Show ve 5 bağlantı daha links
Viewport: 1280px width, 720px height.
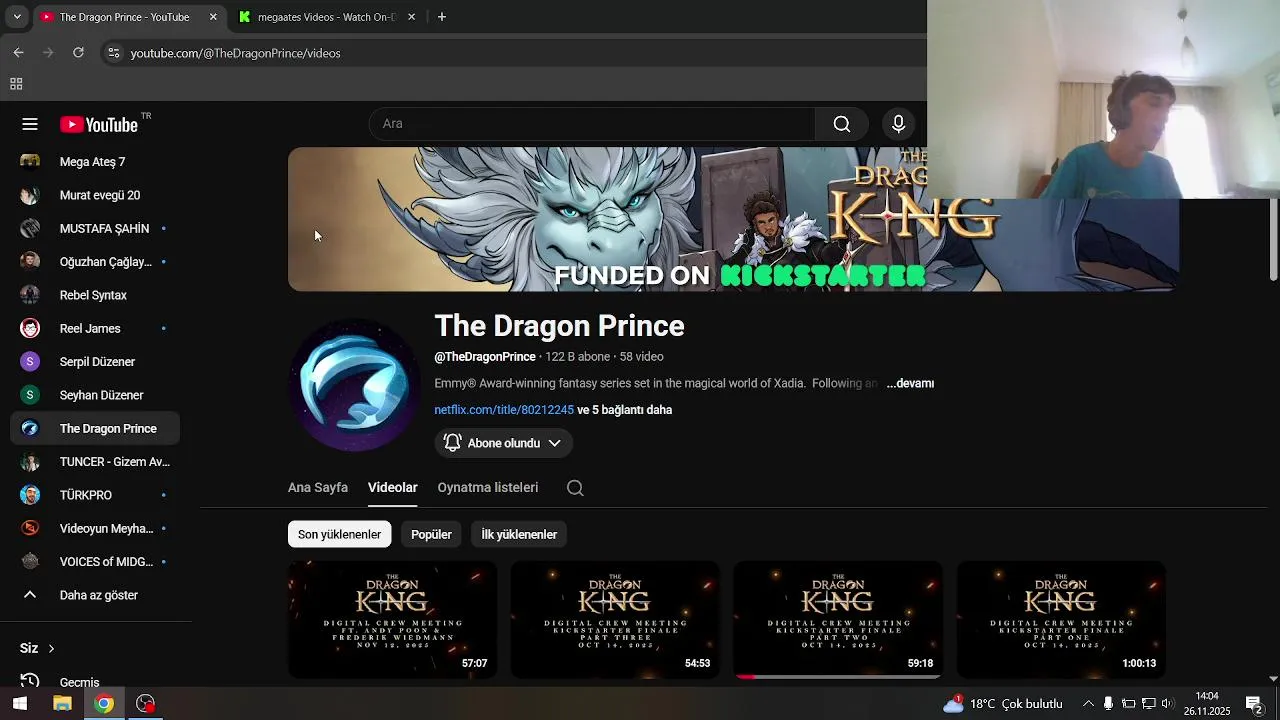click(x=624, y=410)
